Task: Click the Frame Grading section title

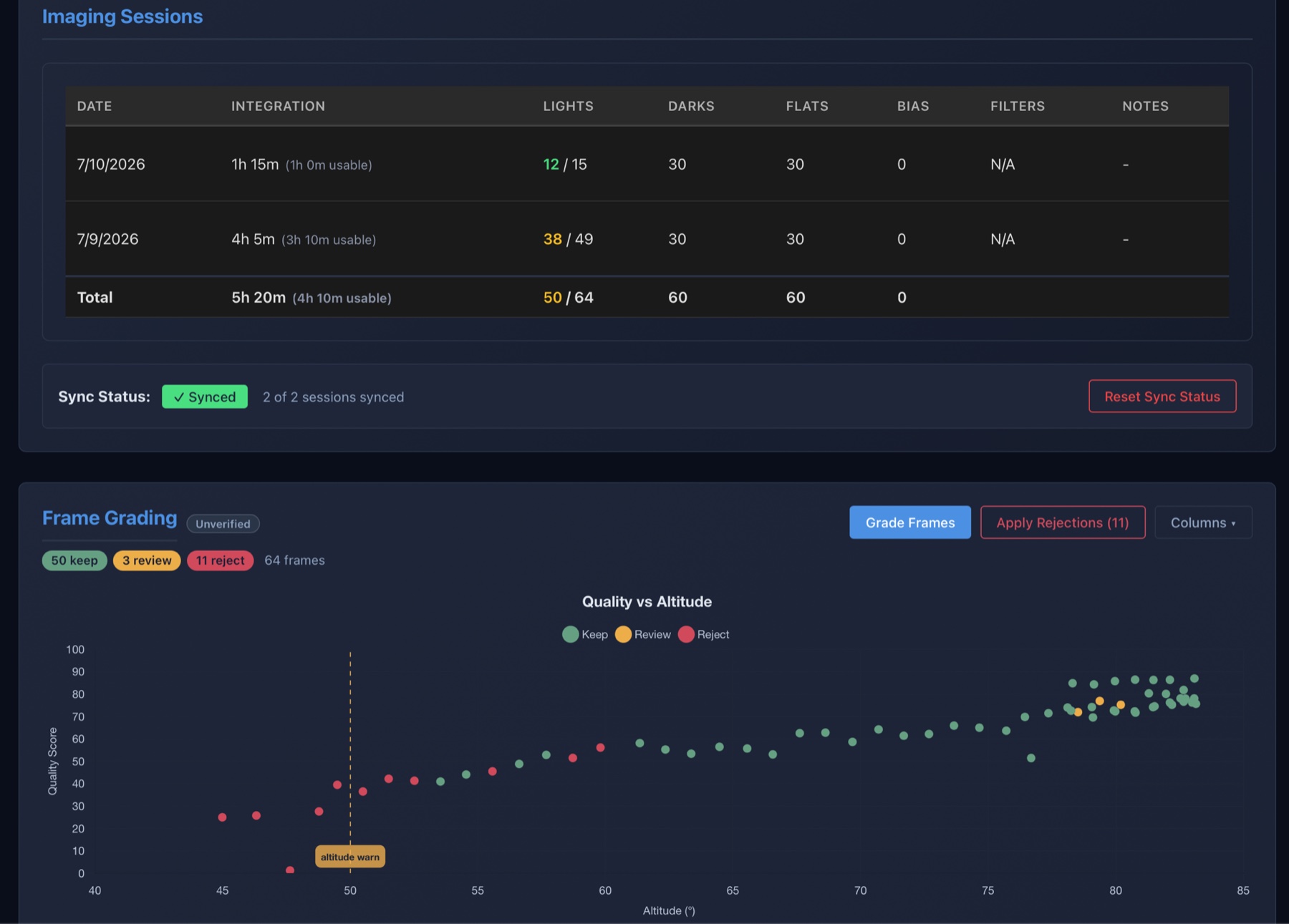Action: point(110,518)
